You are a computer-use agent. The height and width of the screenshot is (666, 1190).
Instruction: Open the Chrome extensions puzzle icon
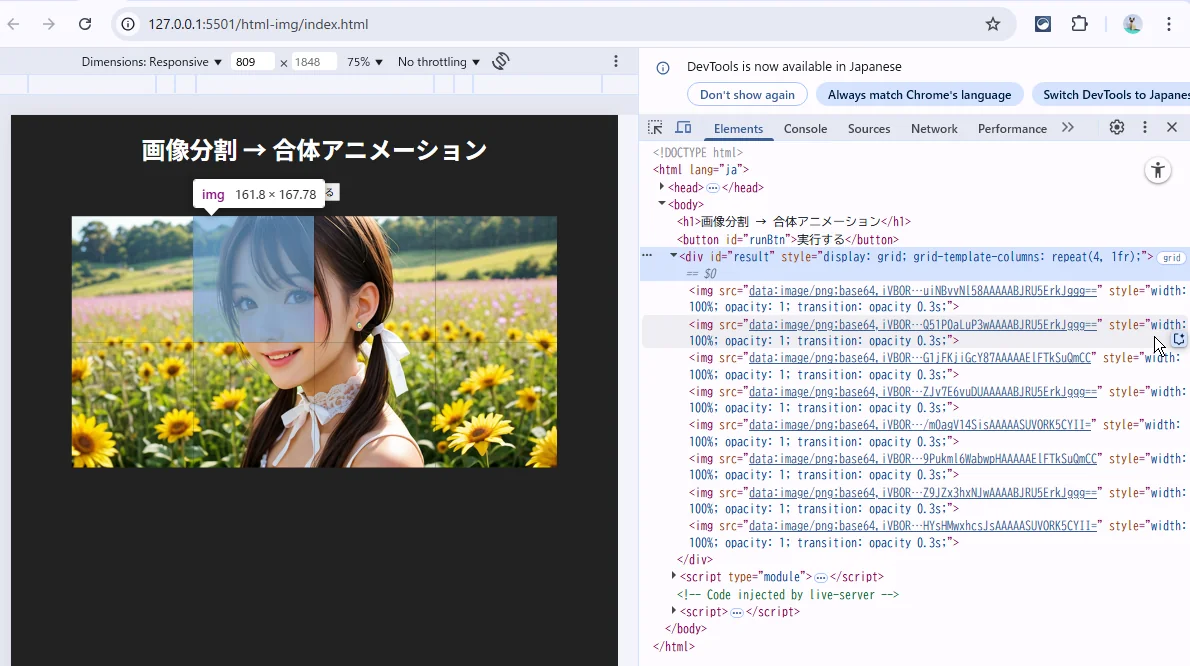1079,24
